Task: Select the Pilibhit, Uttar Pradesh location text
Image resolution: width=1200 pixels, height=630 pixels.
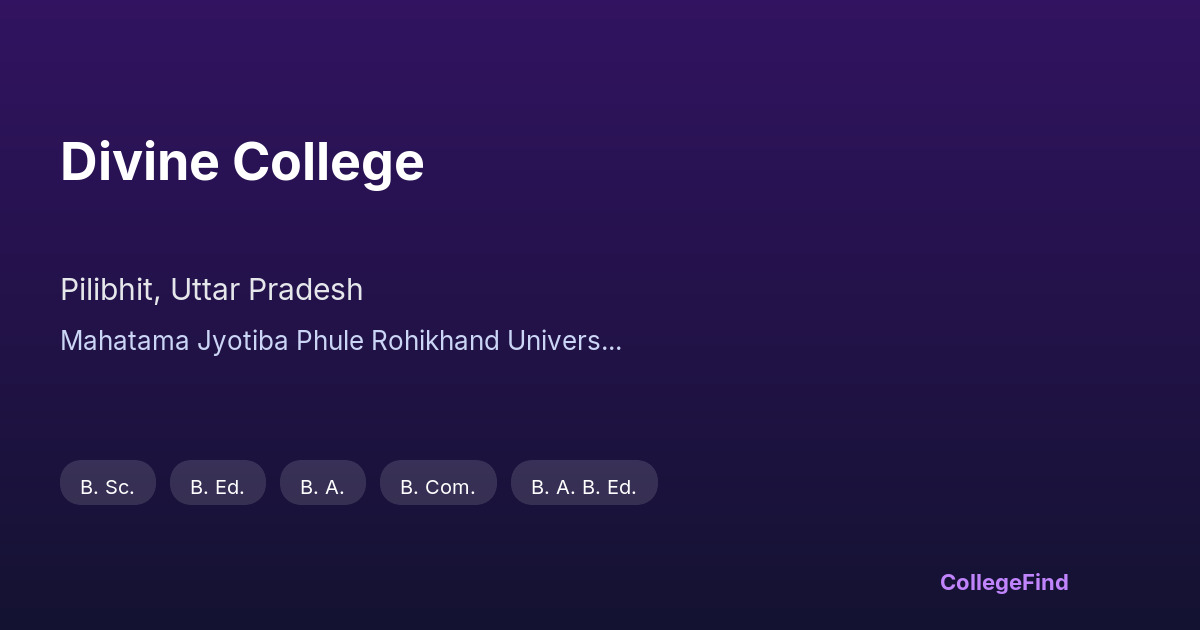Action: (x=211, y=290)
